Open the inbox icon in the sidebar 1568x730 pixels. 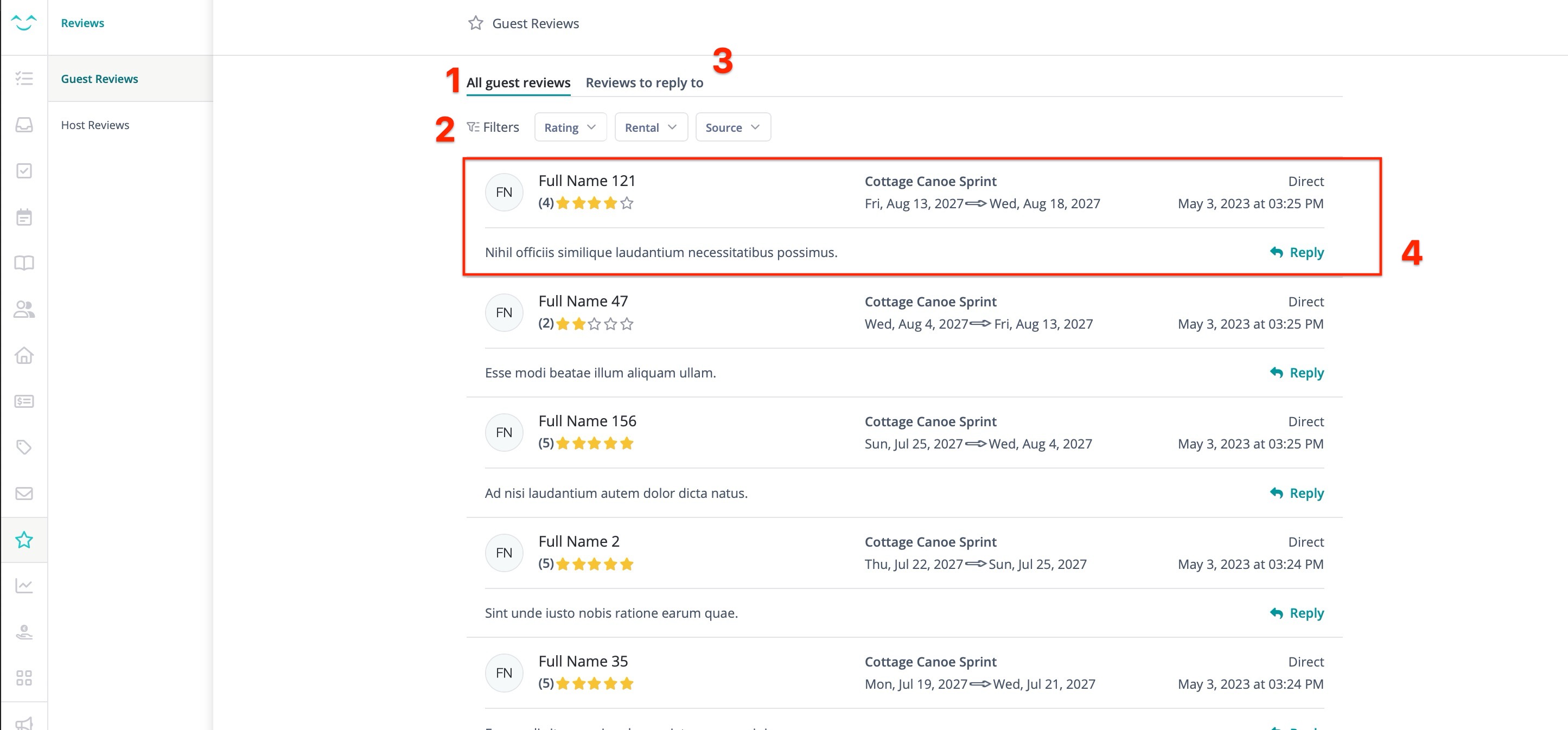24,125
